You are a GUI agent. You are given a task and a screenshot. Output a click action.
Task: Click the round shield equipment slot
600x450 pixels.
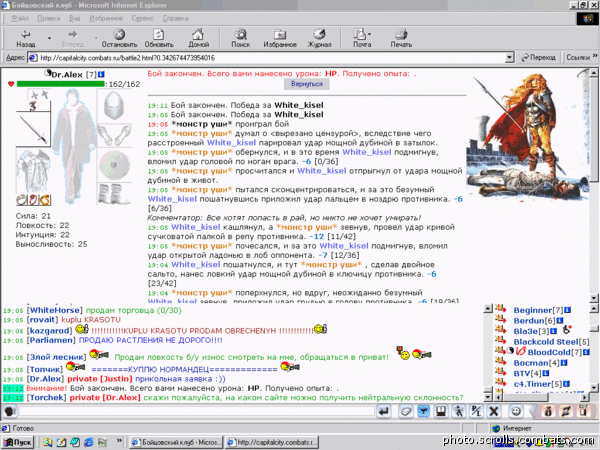tap(114, 165)
